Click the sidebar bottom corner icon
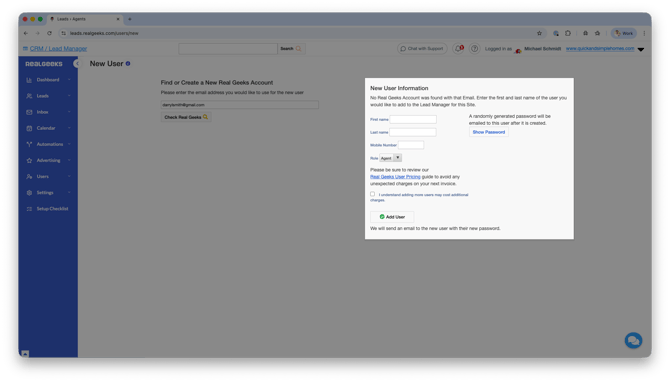This screenshot has width=670, height=382. (x=25, y=353)
